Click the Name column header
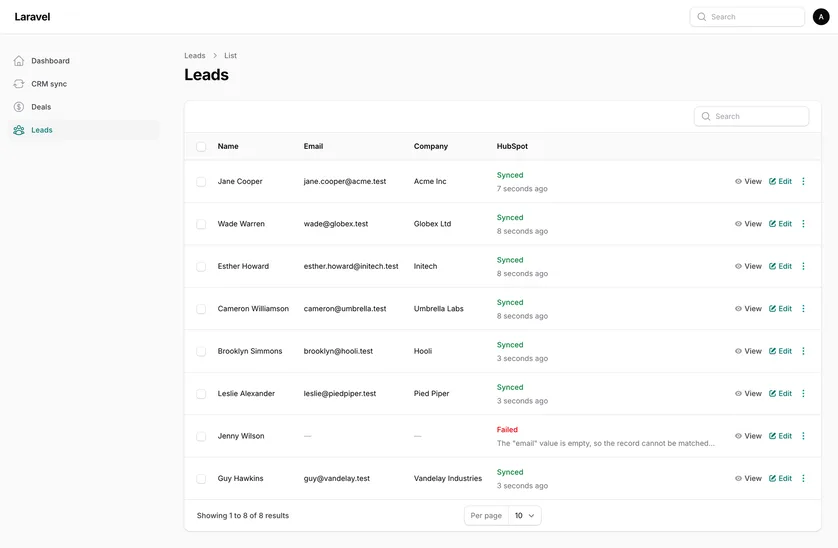 [x=228, y=146]
